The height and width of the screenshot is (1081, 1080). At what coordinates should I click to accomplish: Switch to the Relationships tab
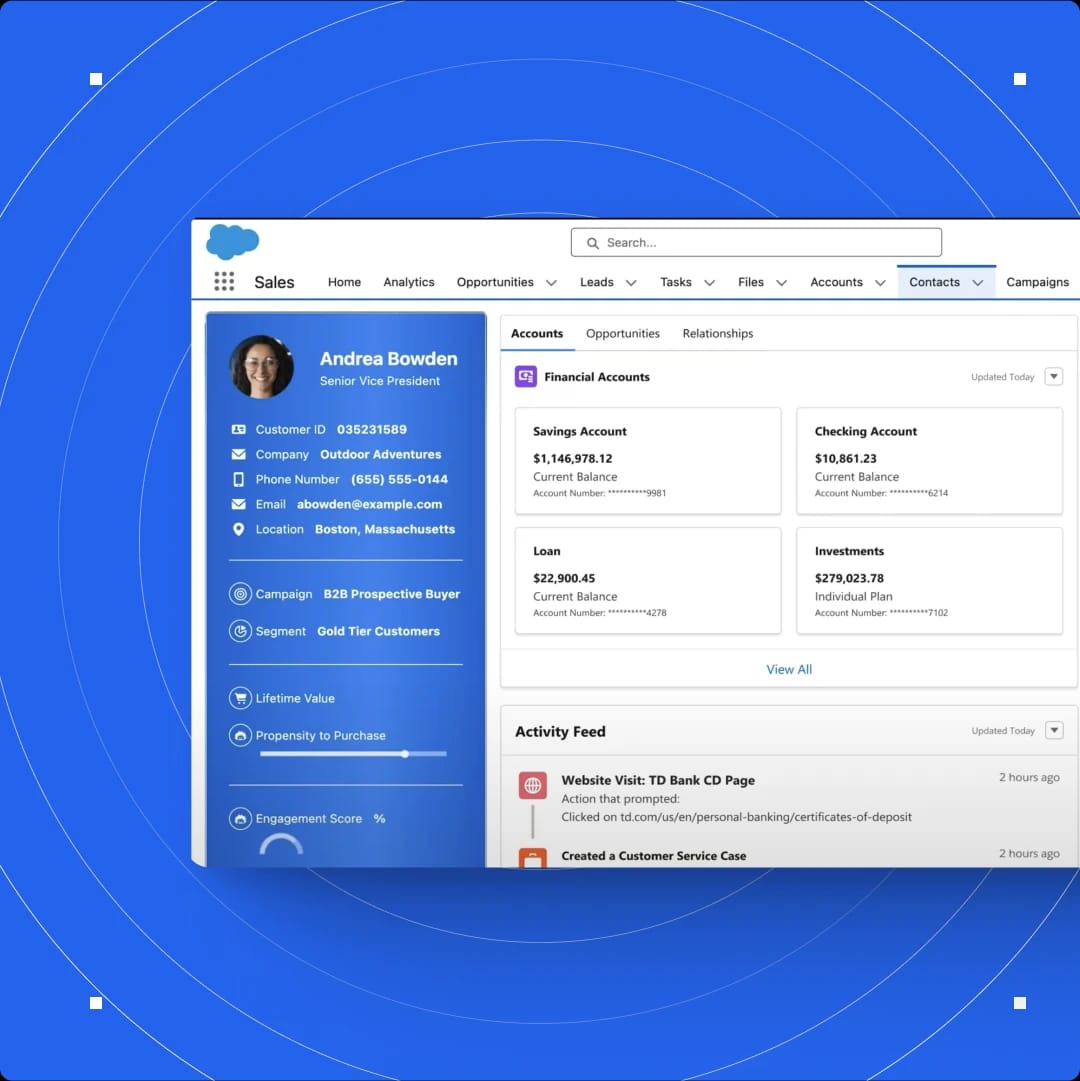pyautogui.click(x=717, y=333)
